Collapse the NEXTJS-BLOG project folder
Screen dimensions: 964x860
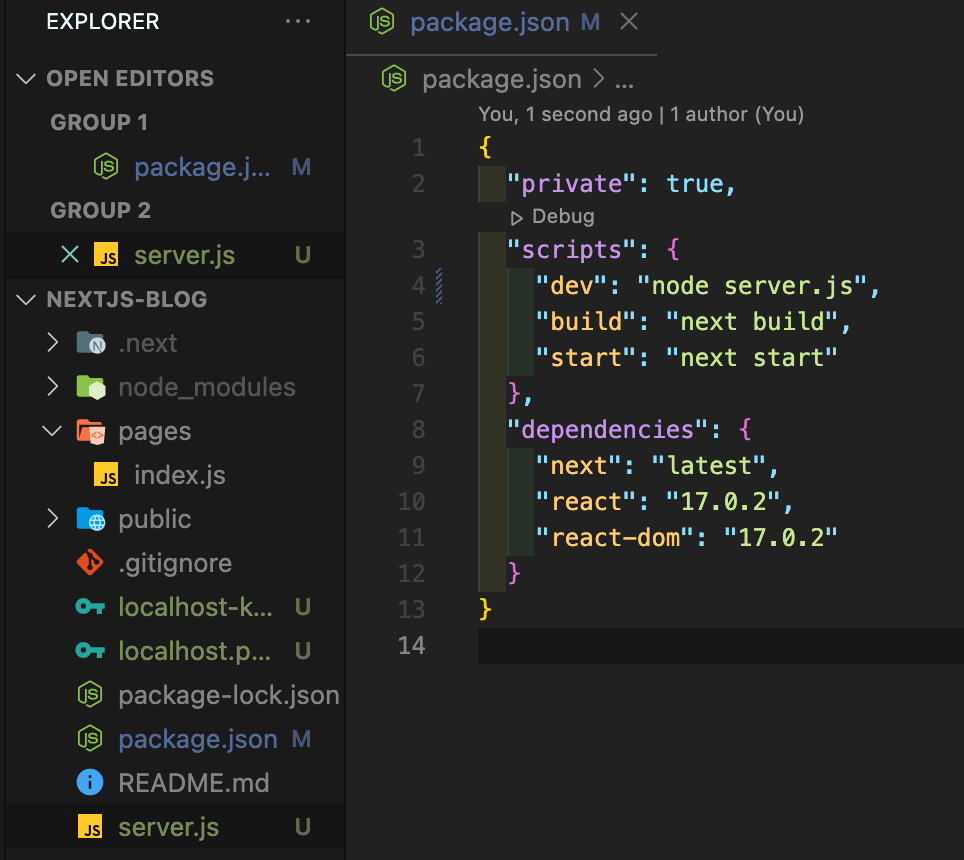click(26, 299)
